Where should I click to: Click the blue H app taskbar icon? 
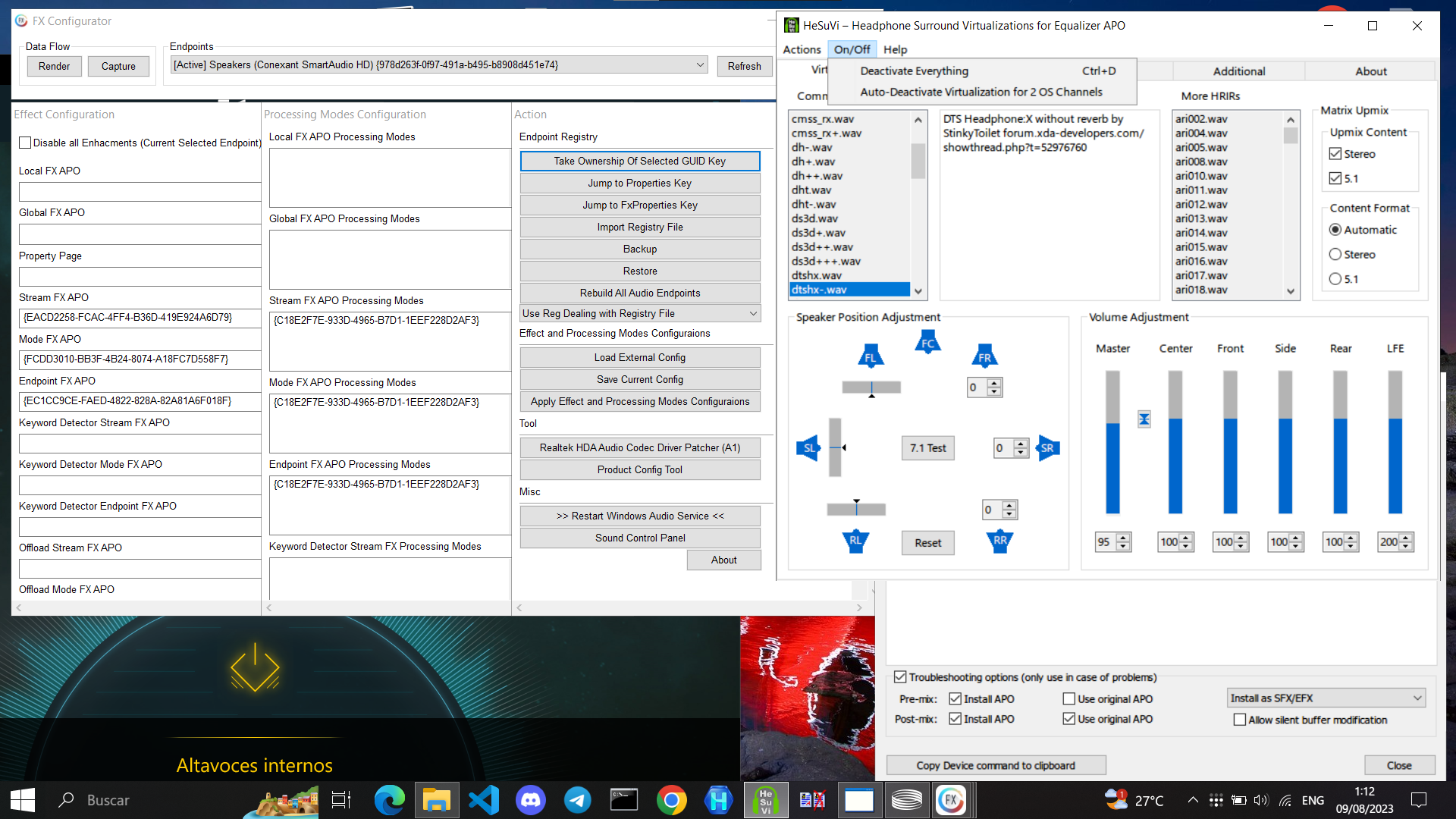click(719, 800)
